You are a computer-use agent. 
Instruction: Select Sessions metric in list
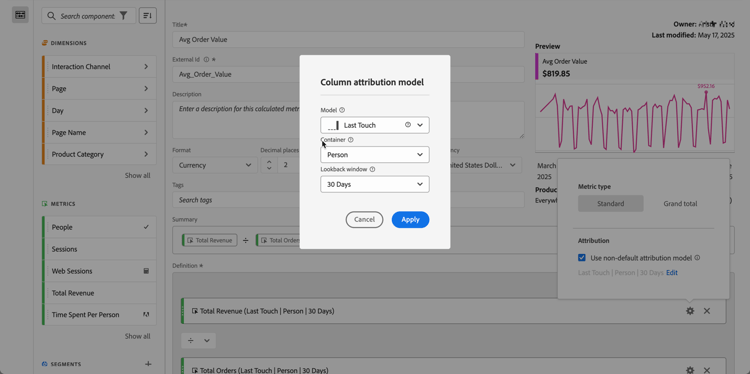pos(99,249)
